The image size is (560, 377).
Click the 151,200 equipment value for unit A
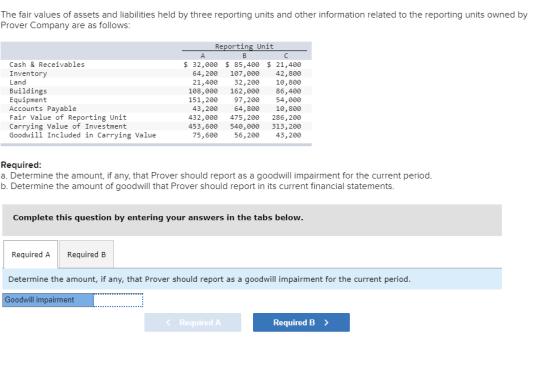tap(203, 100)
